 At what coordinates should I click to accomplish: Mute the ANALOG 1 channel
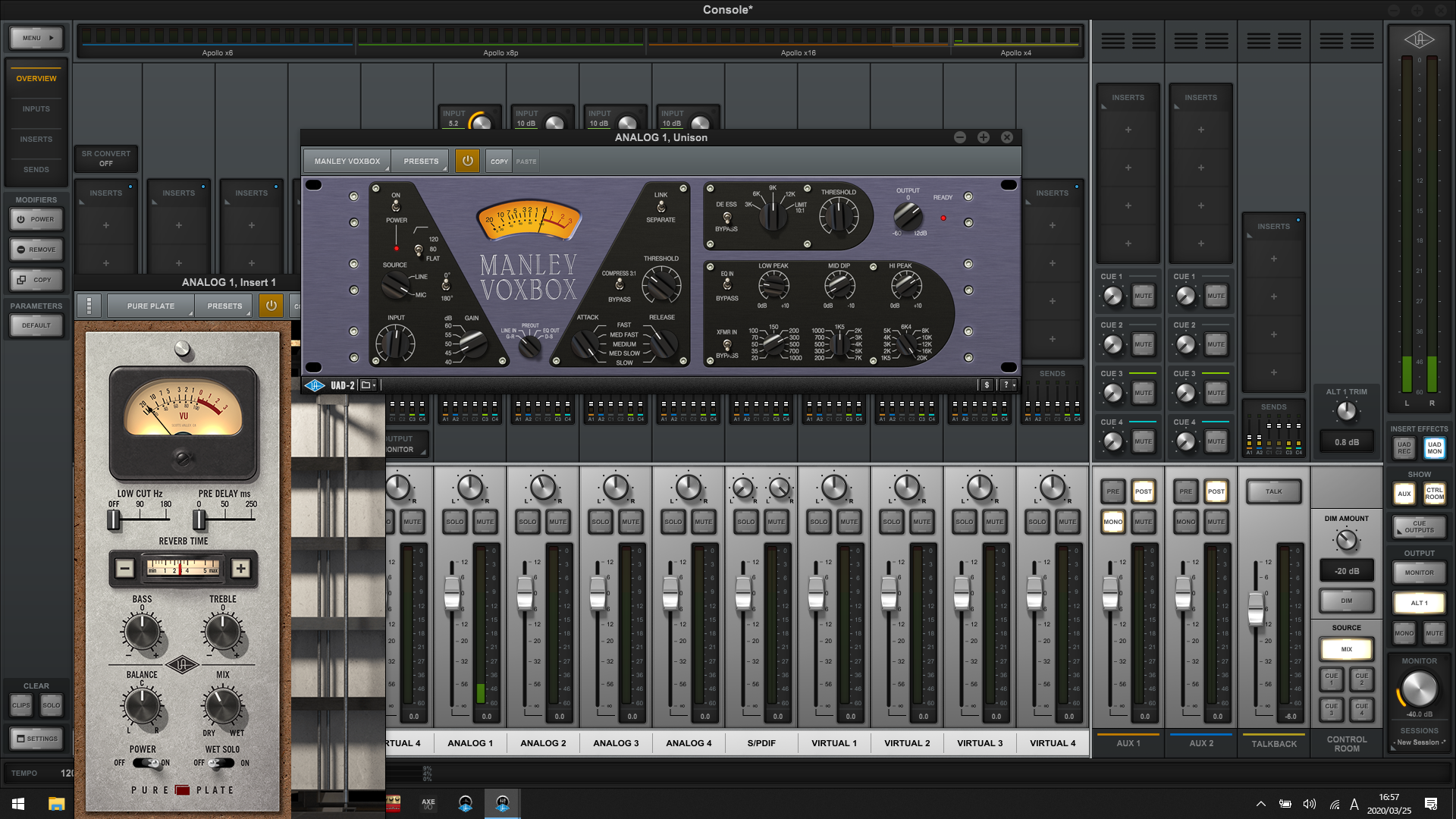pyautogui.click(x=485, y=522)
